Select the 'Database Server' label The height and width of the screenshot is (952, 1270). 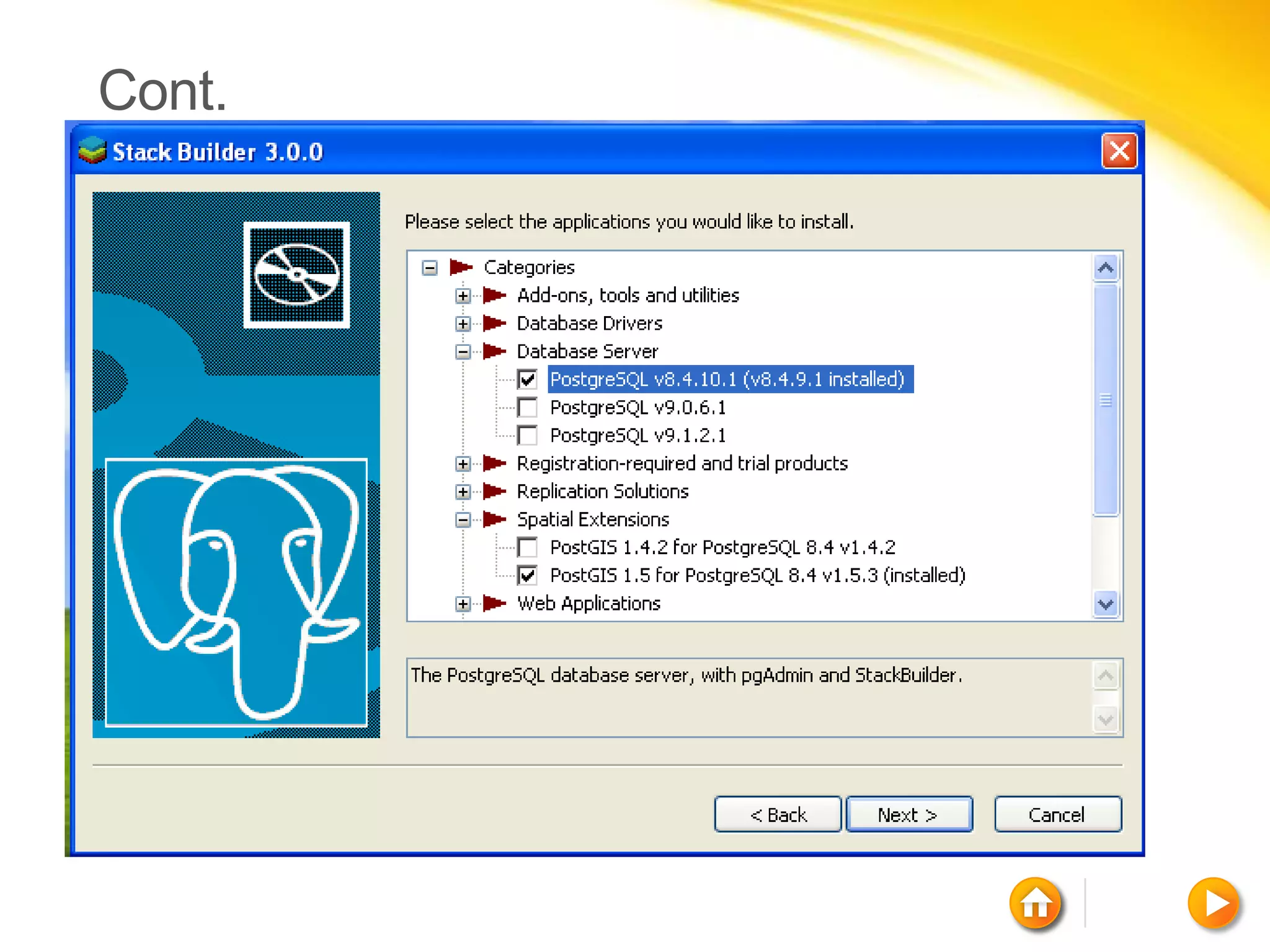point(587,351)
